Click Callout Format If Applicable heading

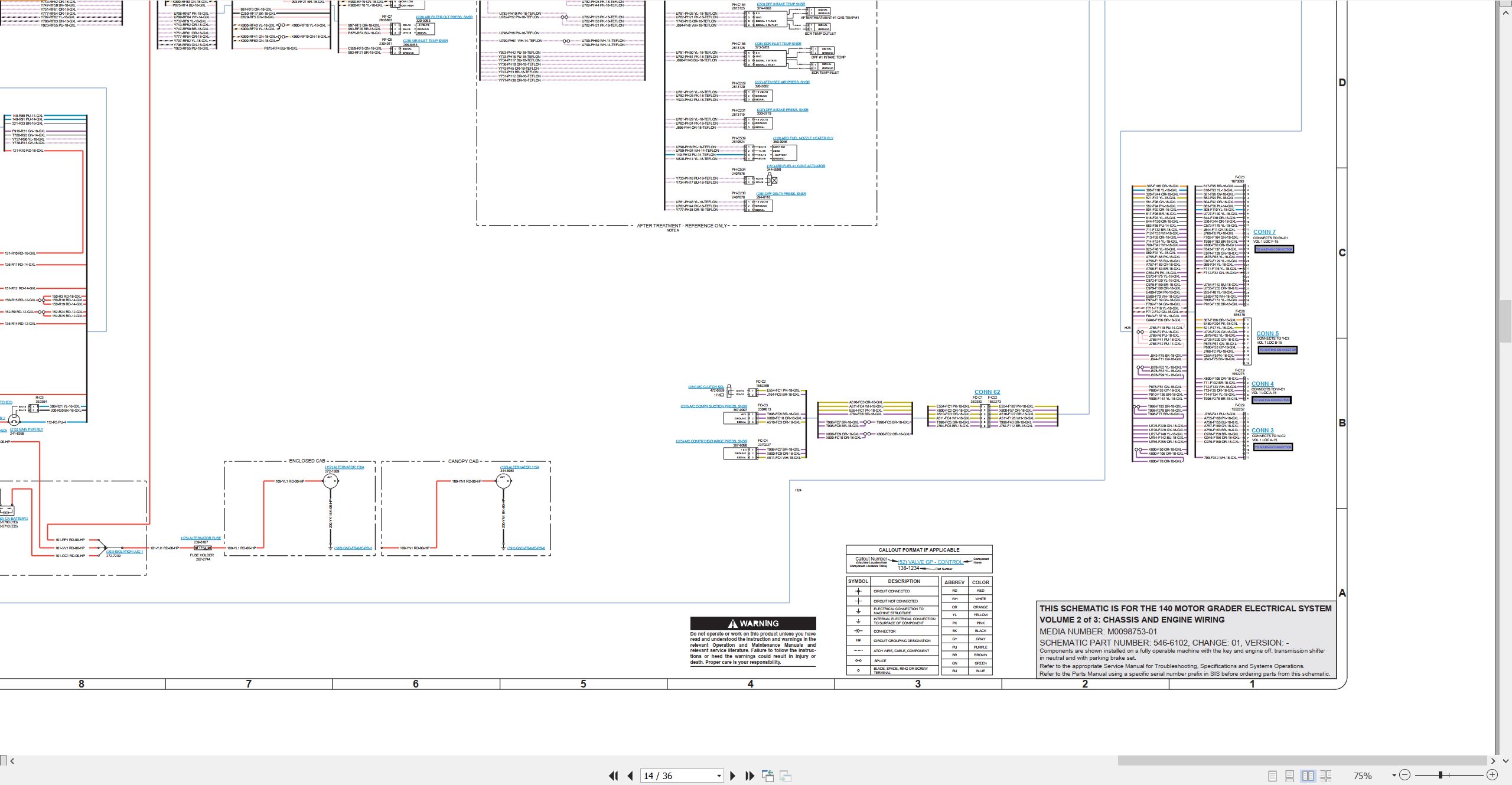point(919,550)
